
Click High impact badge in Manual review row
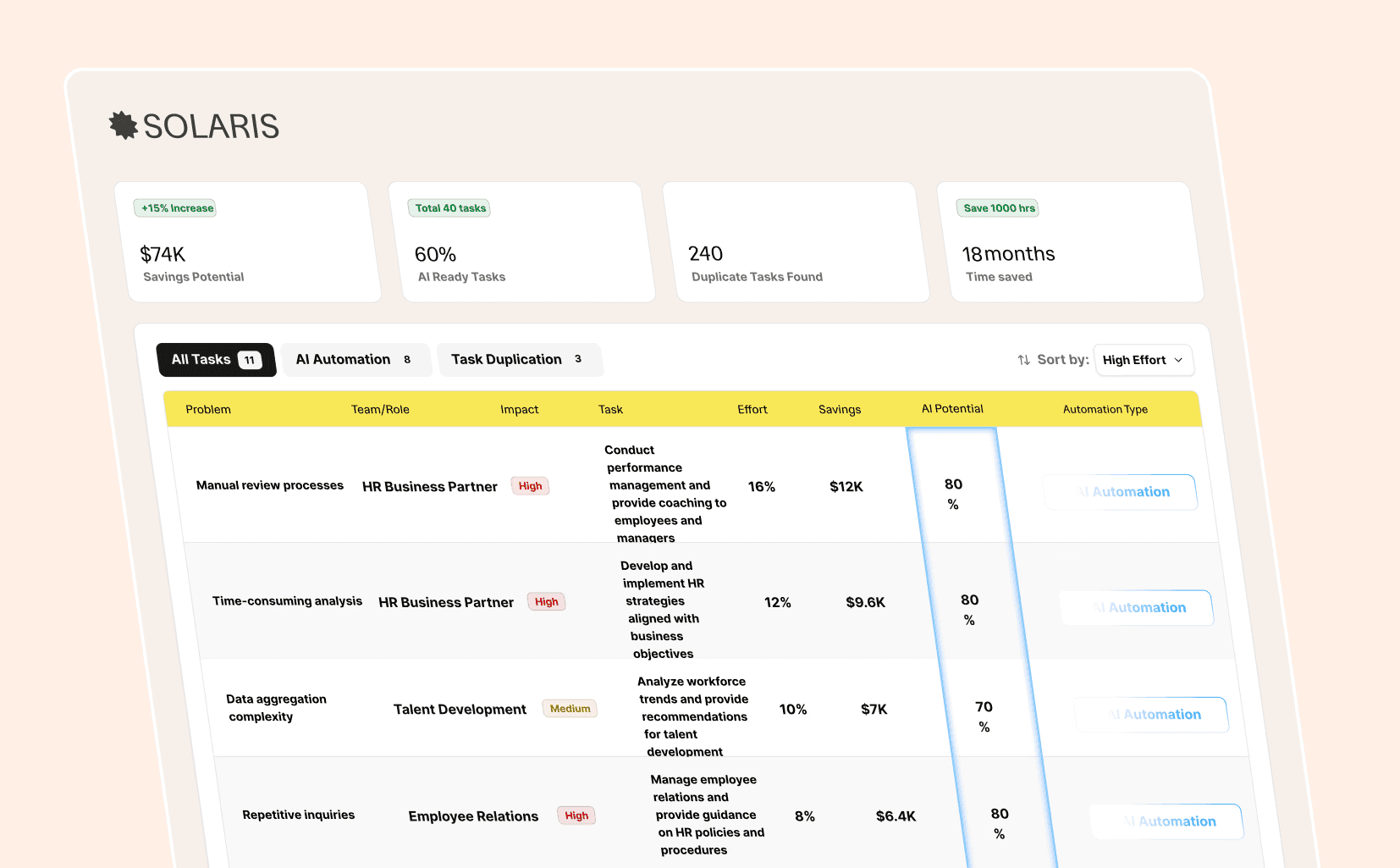pos(530,486)
